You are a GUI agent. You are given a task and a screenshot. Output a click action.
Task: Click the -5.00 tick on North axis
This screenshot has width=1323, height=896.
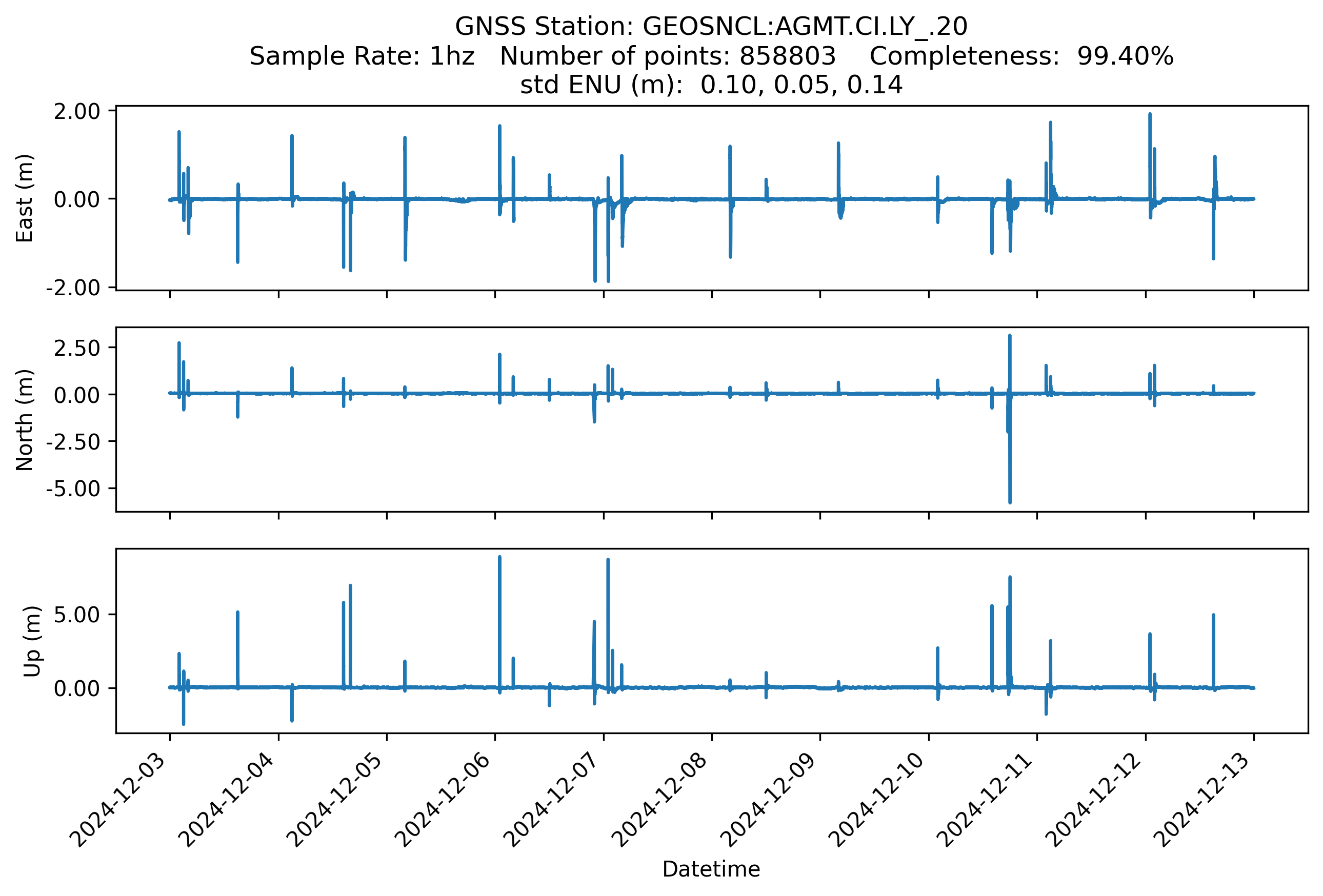tap(73, 488)
